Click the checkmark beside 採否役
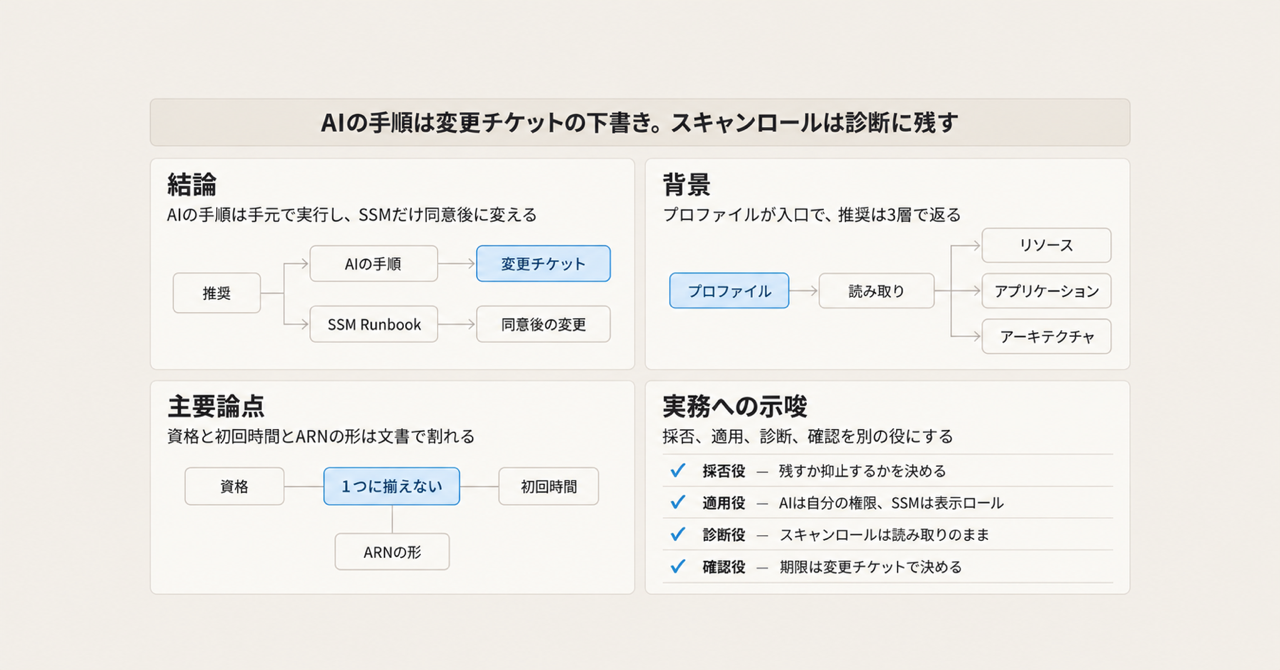 [678, 471]
